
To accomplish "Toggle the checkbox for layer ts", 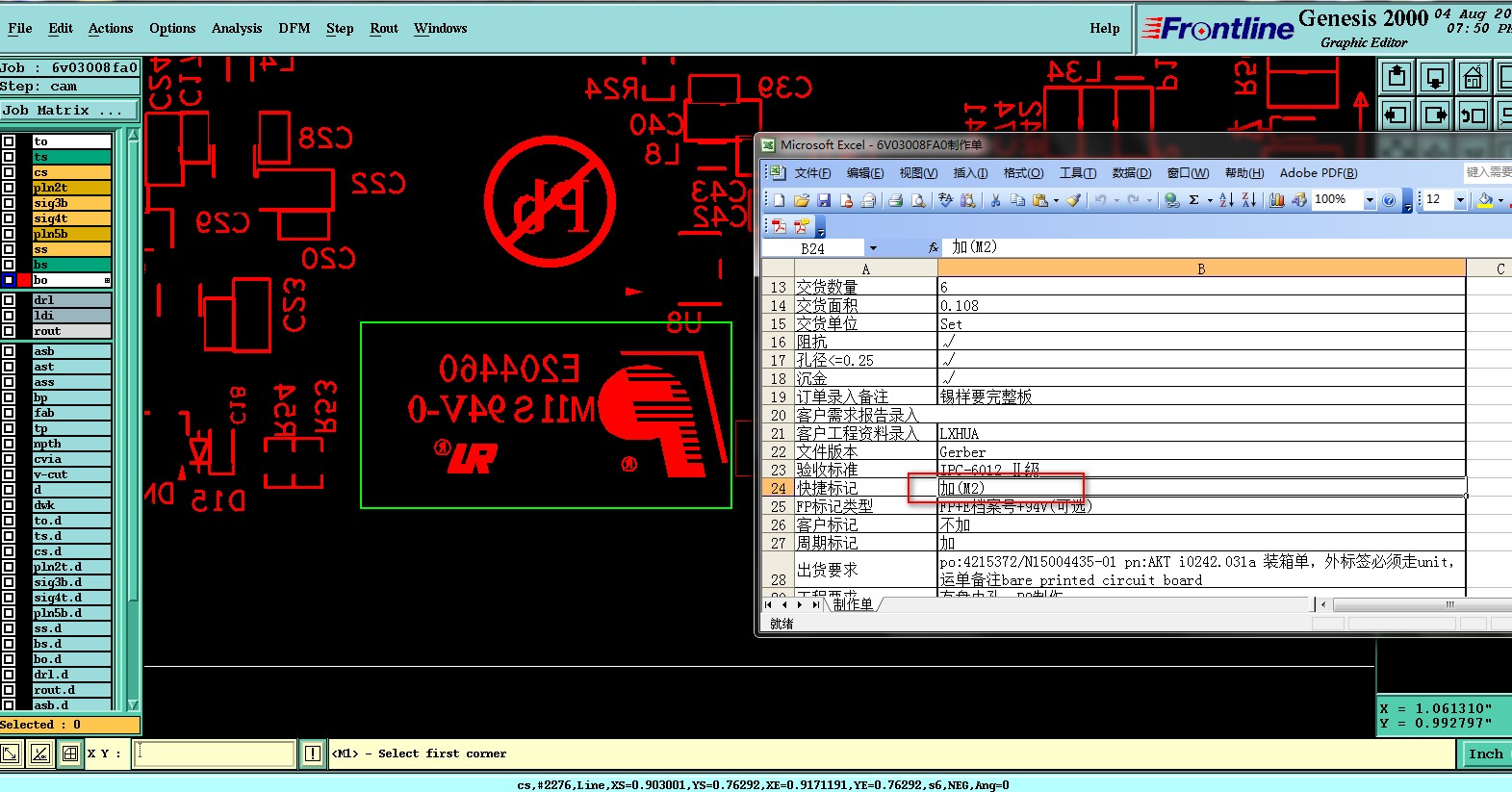I will 9,157.
